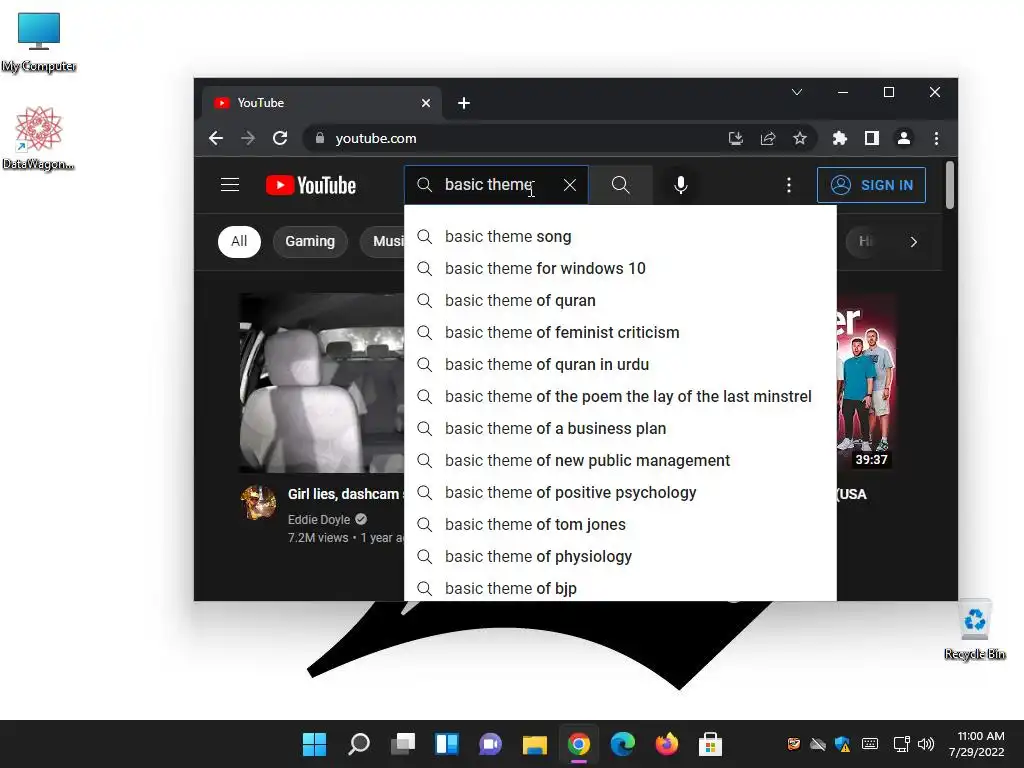Open the volume control in system tray
Screen dimensions: 1024x768
(925, 744)
